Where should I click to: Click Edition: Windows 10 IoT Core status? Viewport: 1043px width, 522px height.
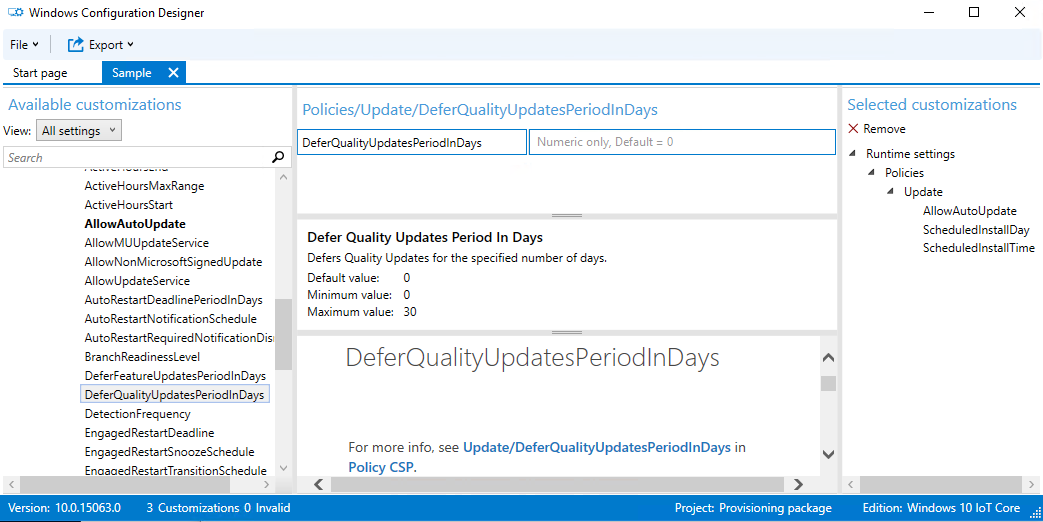(941, 508)
